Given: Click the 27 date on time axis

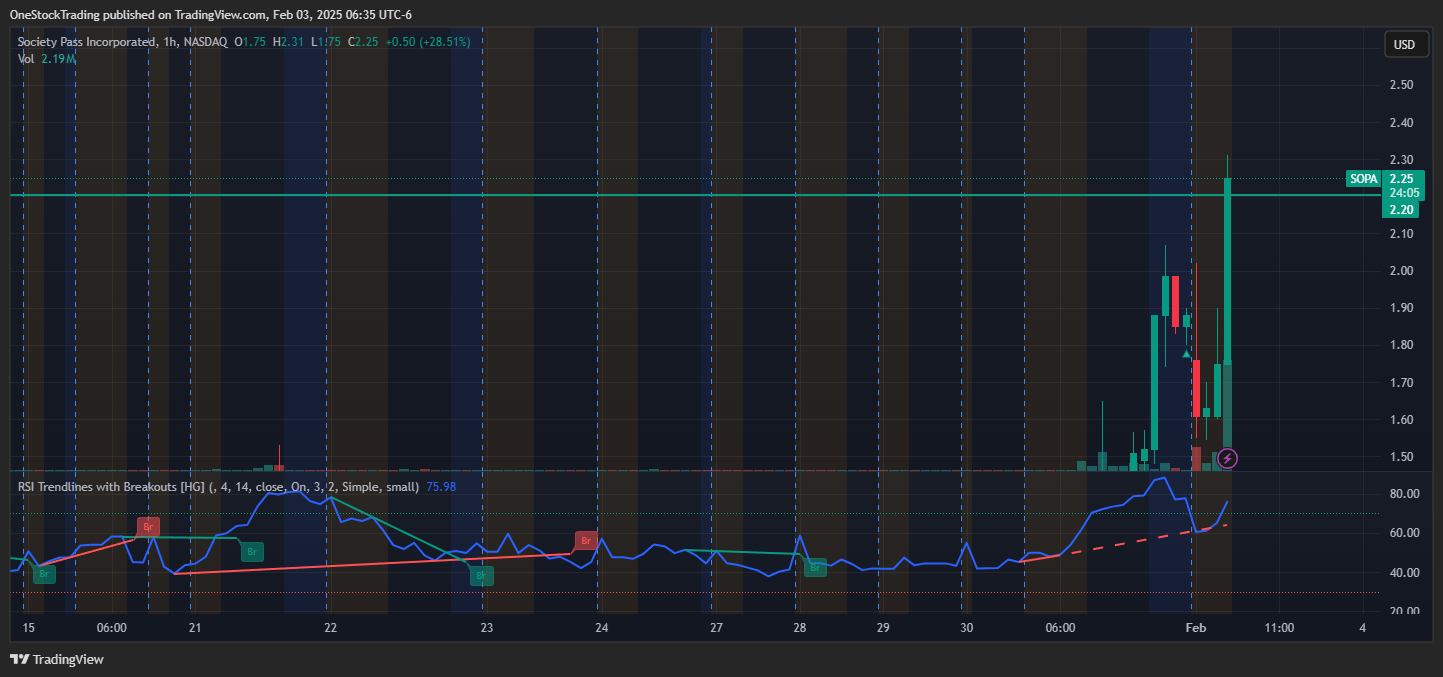Looking at the screenshot, I should pos(716,628).
